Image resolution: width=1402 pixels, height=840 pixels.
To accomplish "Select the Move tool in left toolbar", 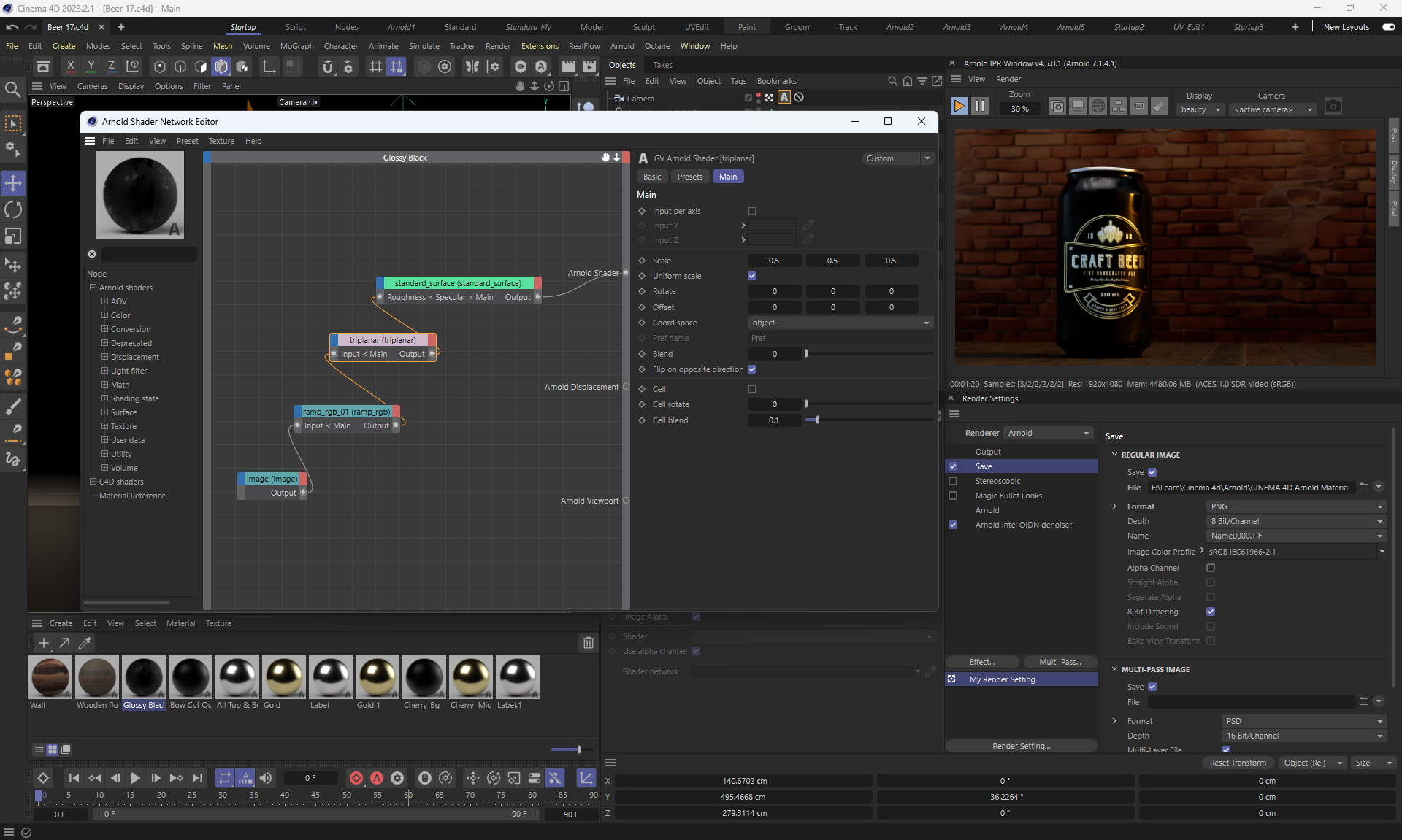I will [13, 182].
